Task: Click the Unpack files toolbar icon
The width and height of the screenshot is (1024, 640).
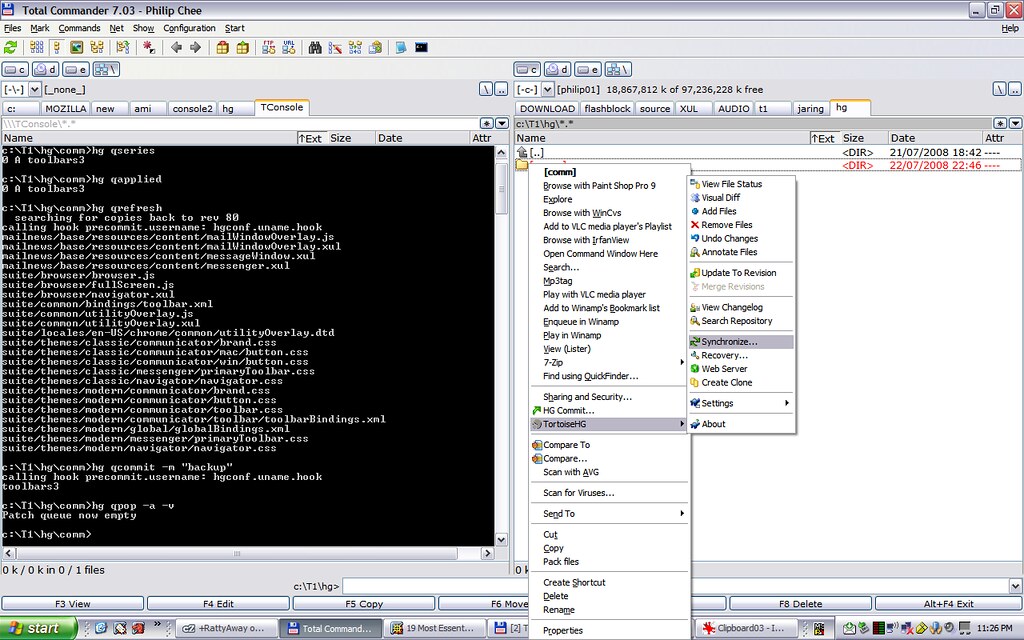Action: (x=243, y=47)
